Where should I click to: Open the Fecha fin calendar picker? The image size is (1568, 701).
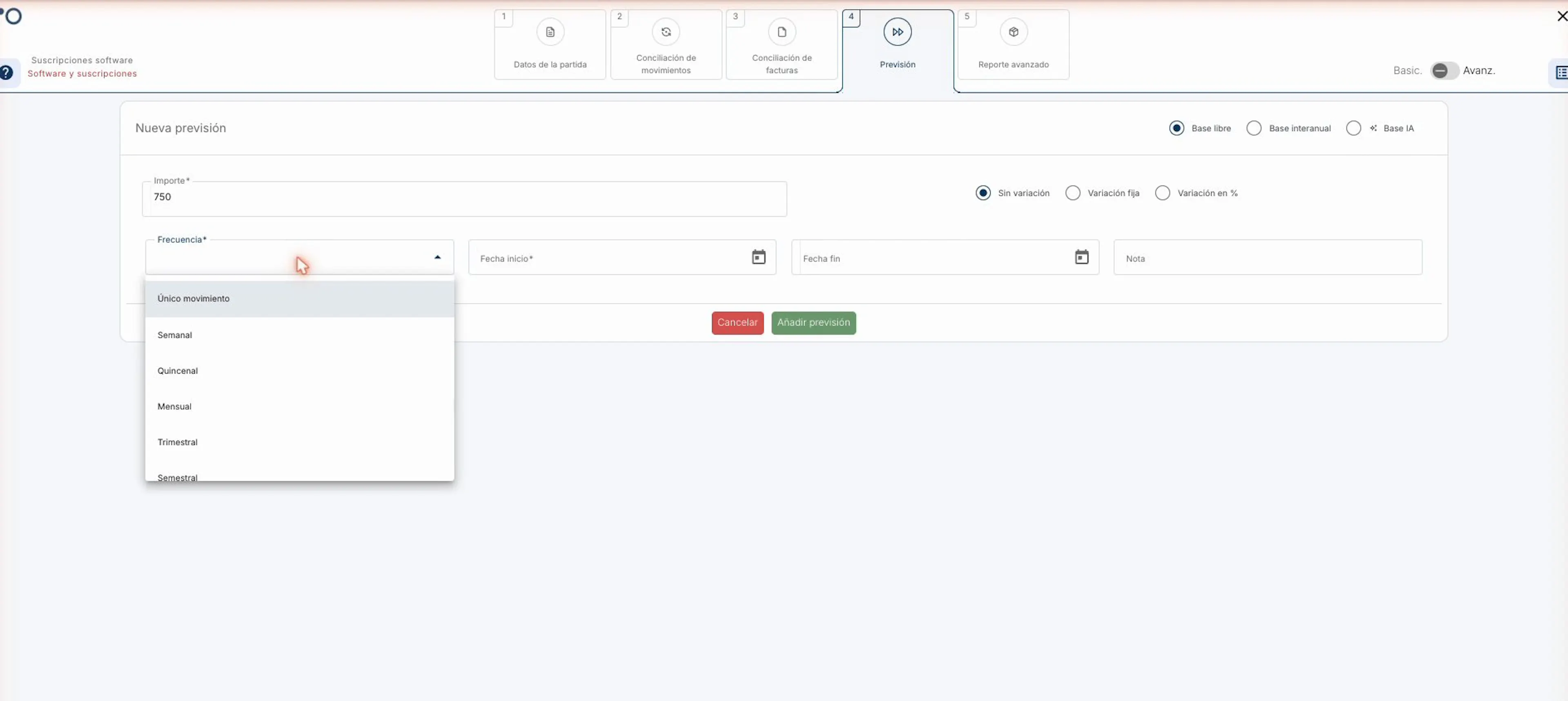(x=1081, y=257)
